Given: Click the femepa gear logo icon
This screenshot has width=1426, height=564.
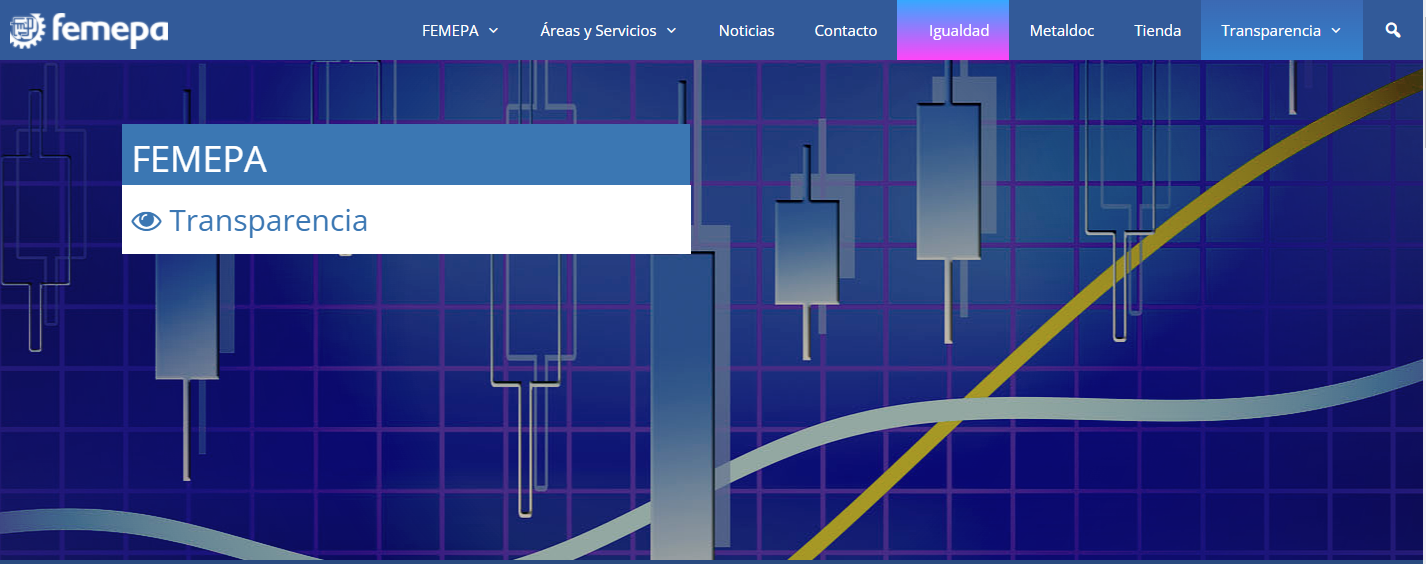Looking at the screenshot, I should pyautogui.click(x=28, y=30).
